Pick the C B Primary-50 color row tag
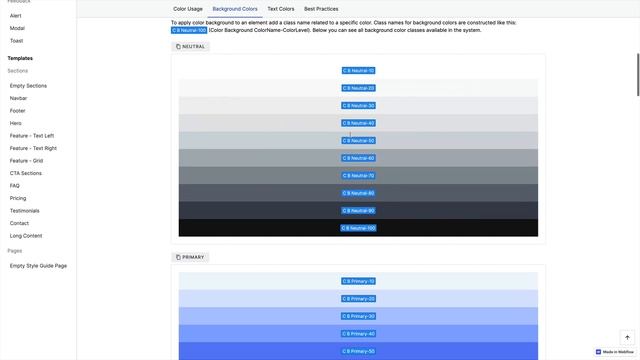 tap(358, 351)
